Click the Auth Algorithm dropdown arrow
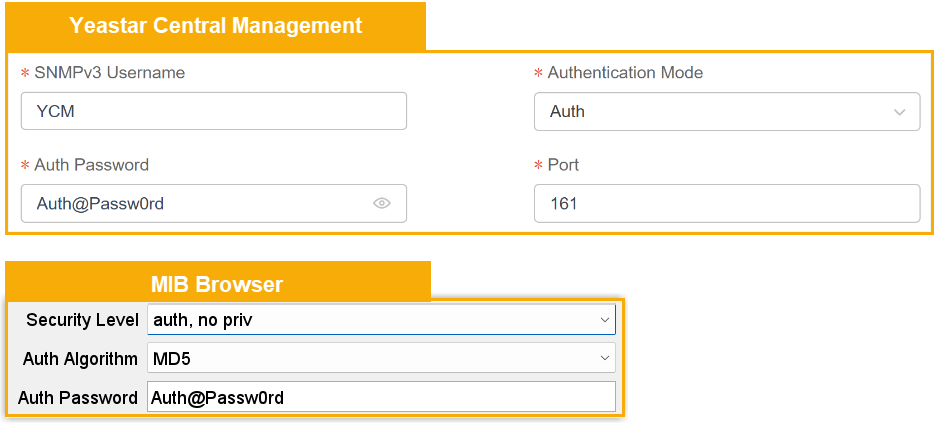This screenshot has width=934, height=424. coord(604,358)
